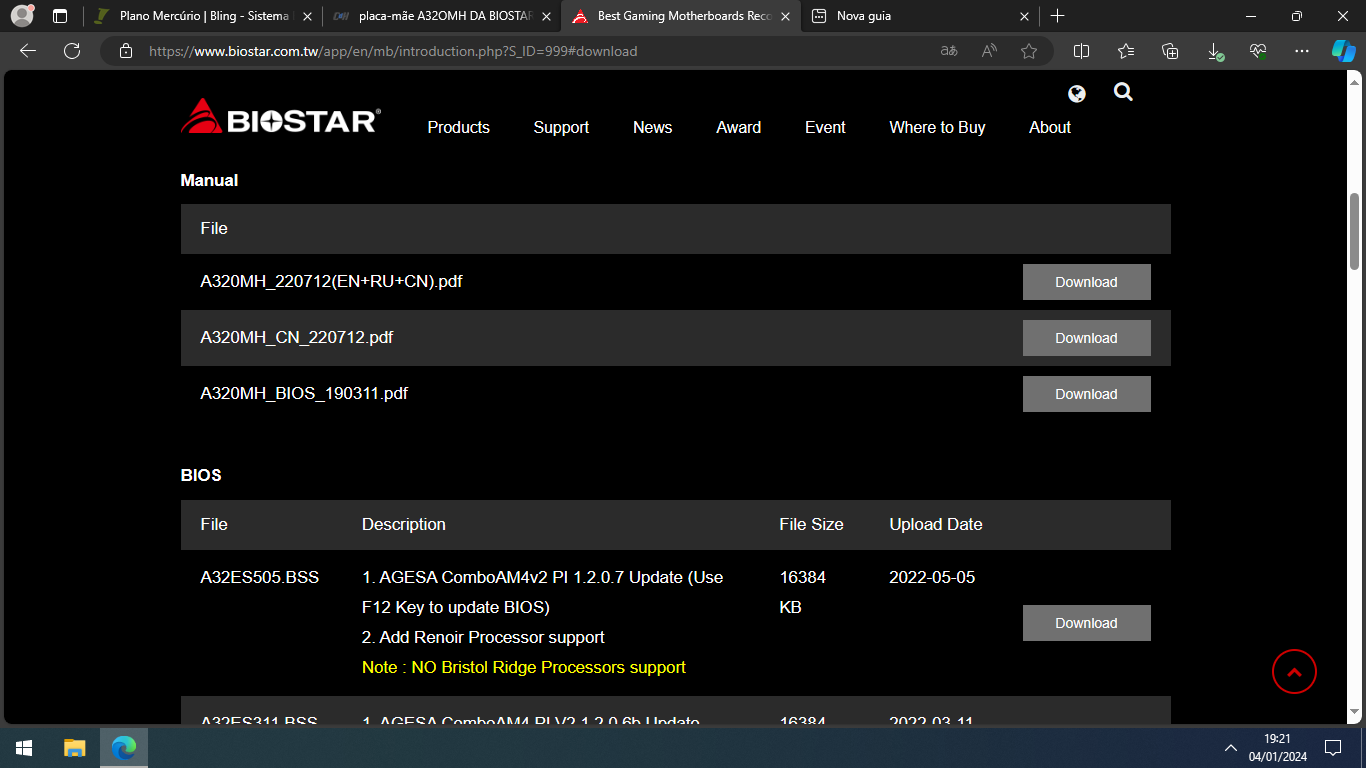This screenshot has width=1366, height=768.
Task: Open the Products menu
Action: click(459, 128)
